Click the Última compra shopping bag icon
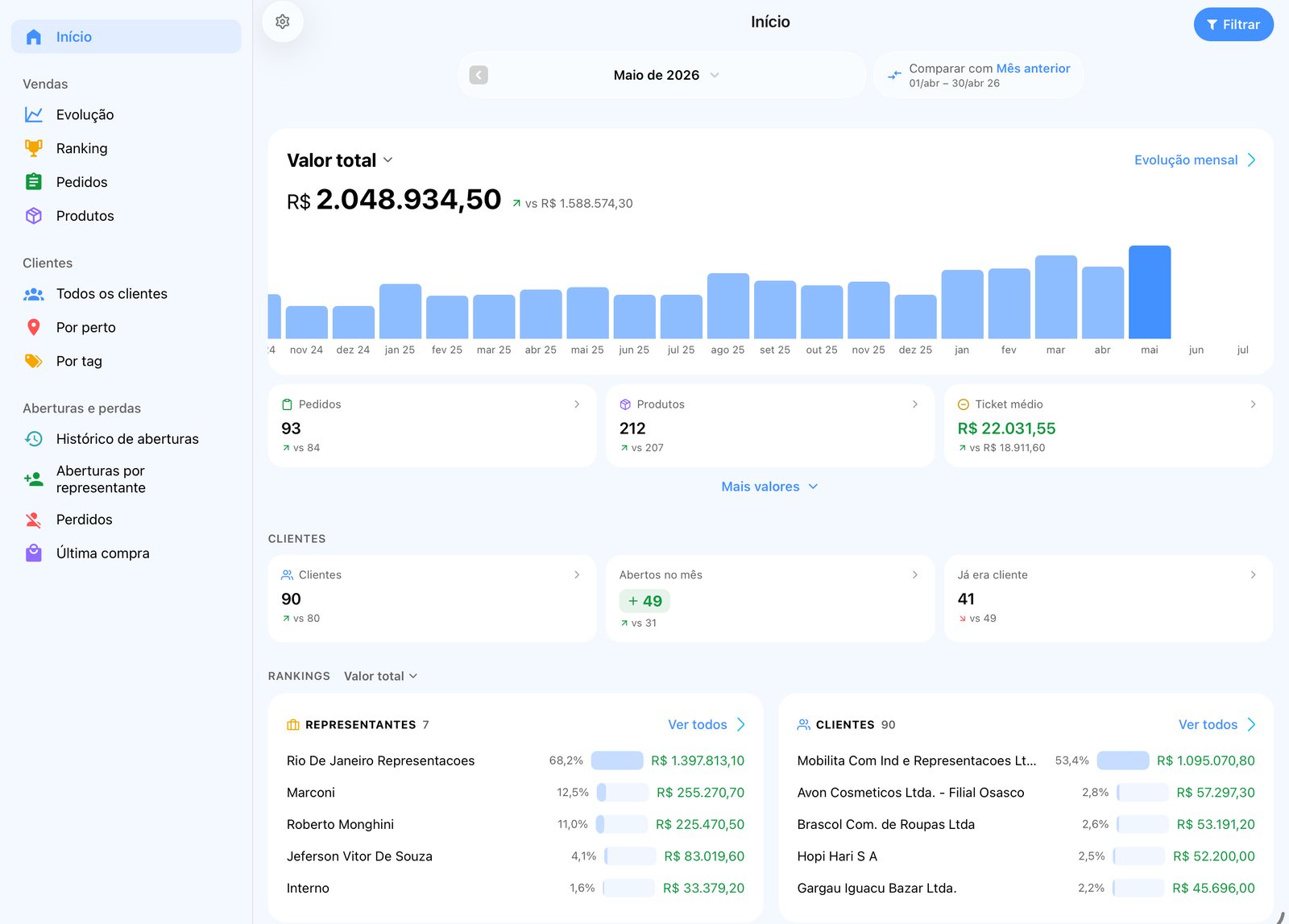This screenshot has height=924, width=1289. click(x=34, y=553)
